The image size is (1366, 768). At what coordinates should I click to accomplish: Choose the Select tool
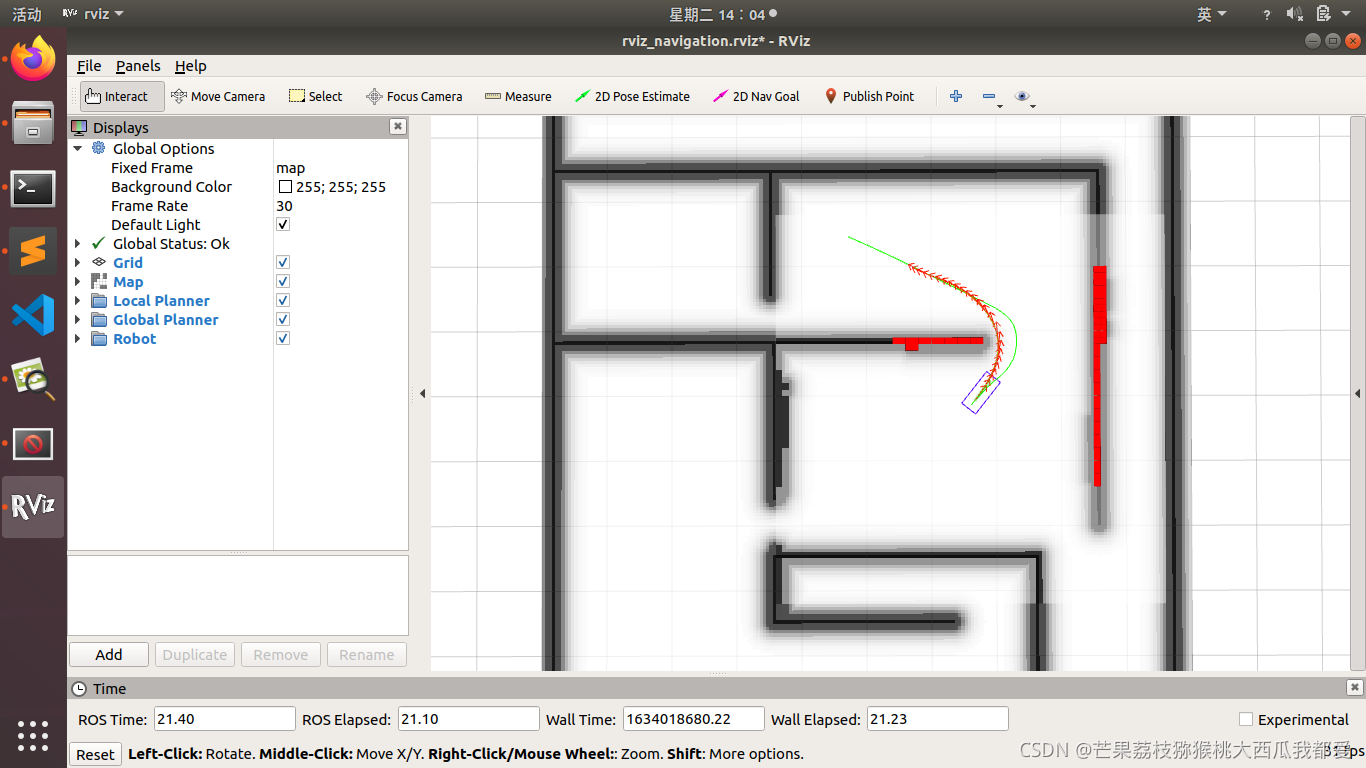(315, 96)
